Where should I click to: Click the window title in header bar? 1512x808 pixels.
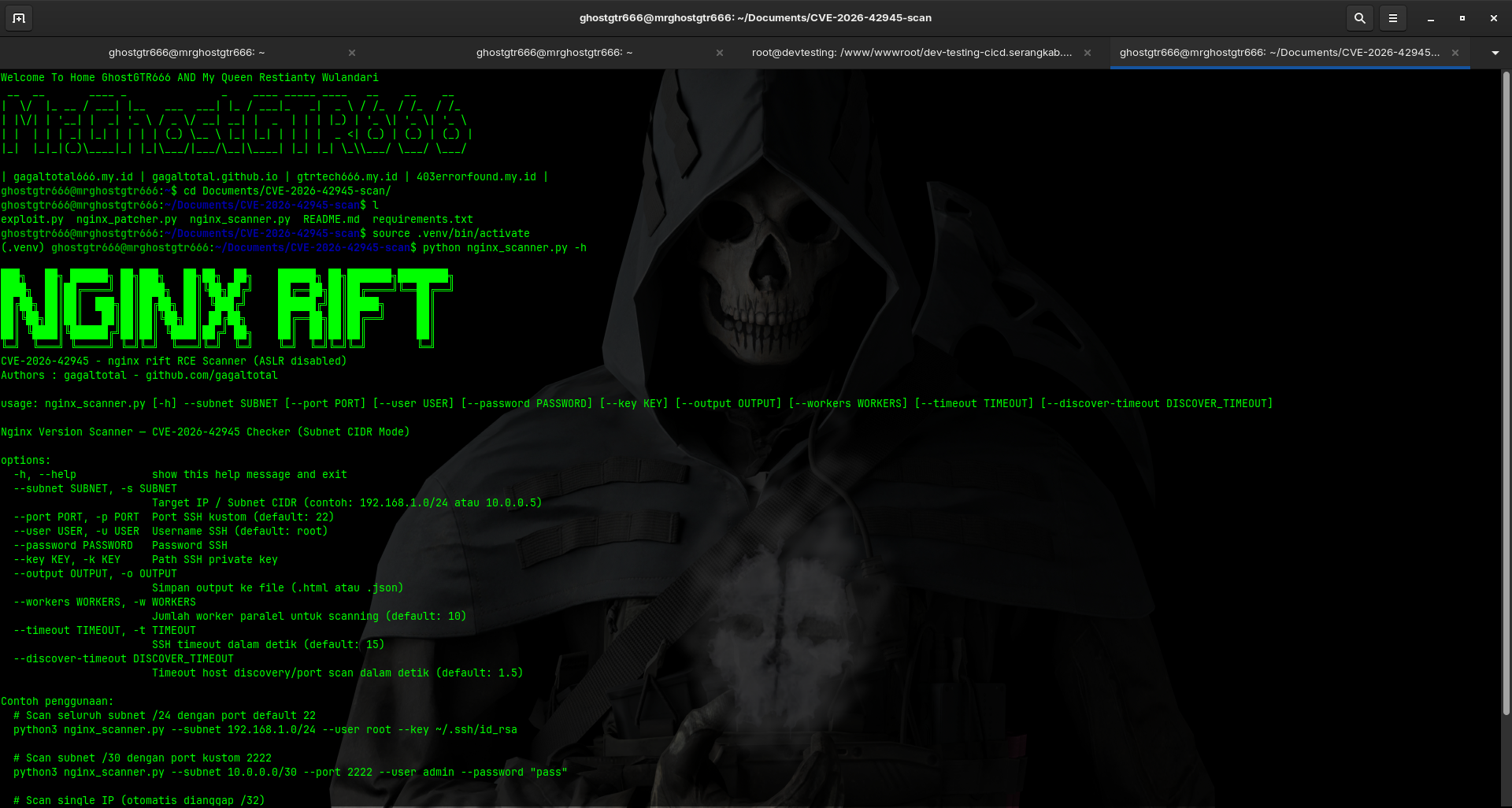click(x=755, y=18)
